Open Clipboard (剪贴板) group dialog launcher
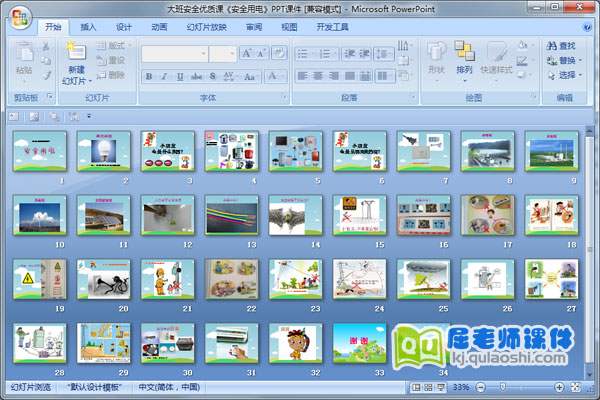The image size is (600, 400). click(x=51, y=98)
